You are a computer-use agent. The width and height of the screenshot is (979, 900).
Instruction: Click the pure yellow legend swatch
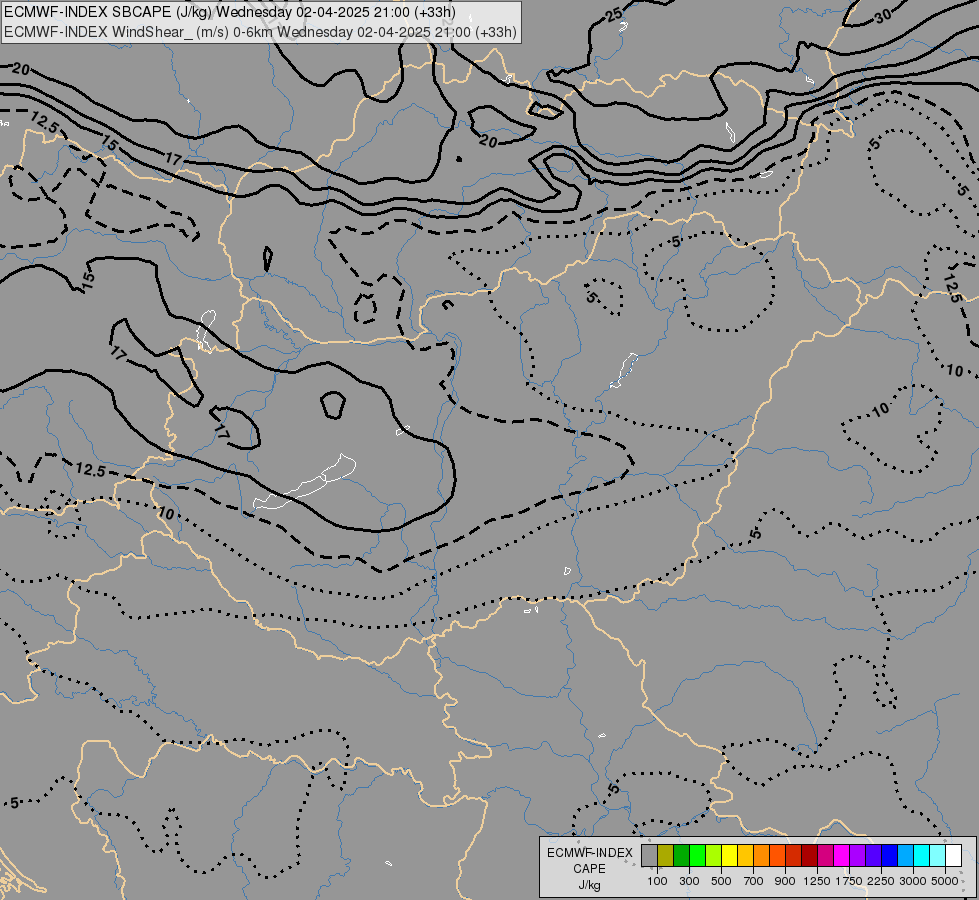pos(729,855)
